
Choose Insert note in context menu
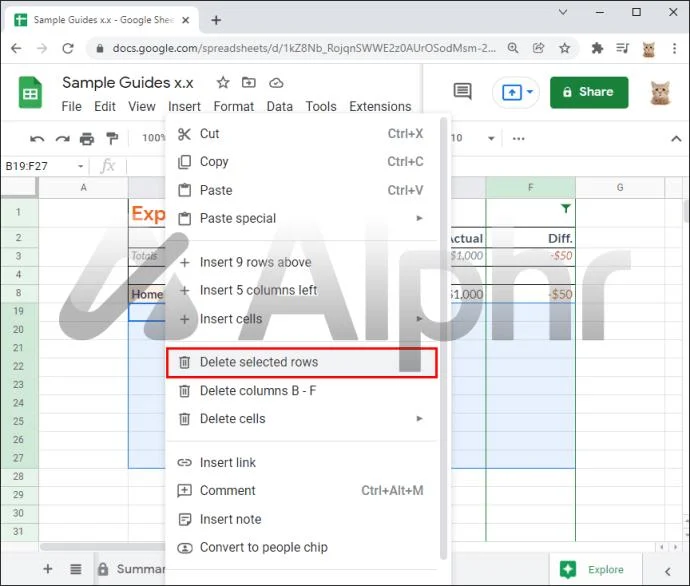click(301, 520)
